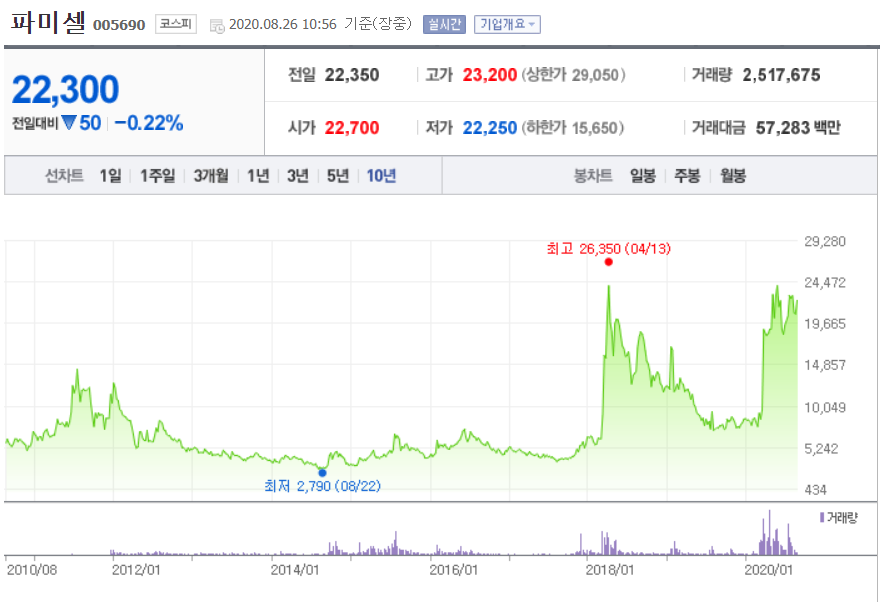The width and height of the screenshot is (880, 602).
Task: Click the 2012/01 date axis label
Action: pos(136,570)
